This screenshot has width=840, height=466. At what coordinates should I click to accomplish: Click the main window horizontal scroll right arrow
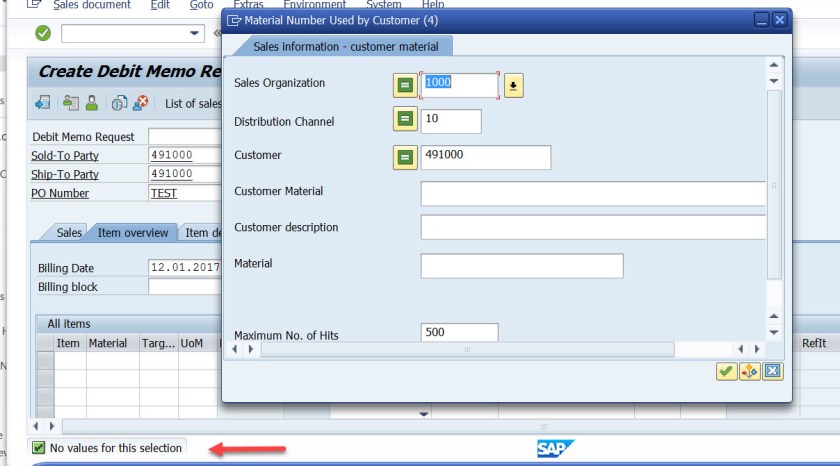coord(52,426)
